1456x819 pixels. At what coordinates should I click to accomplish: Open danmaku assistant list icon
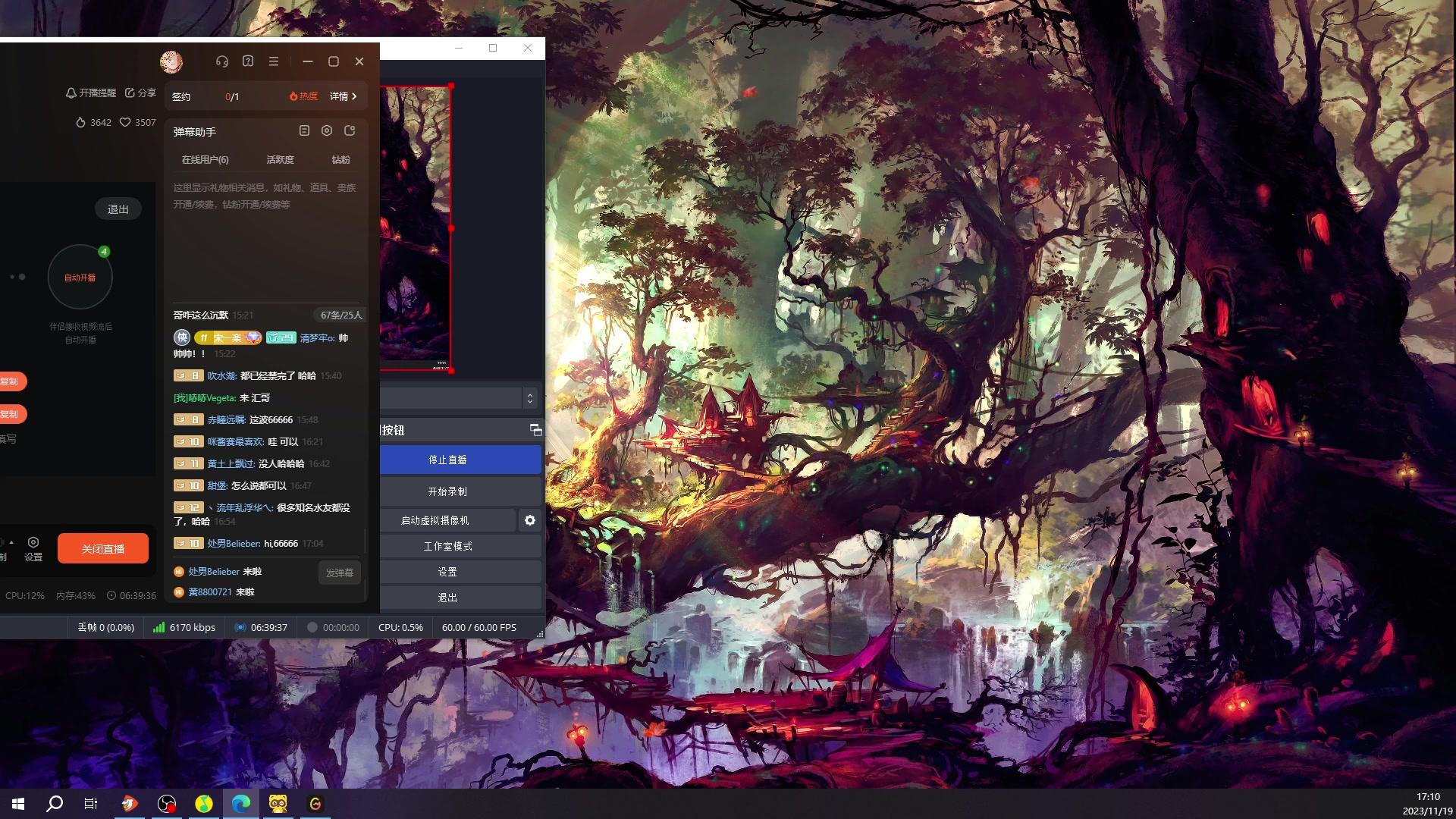304,130
